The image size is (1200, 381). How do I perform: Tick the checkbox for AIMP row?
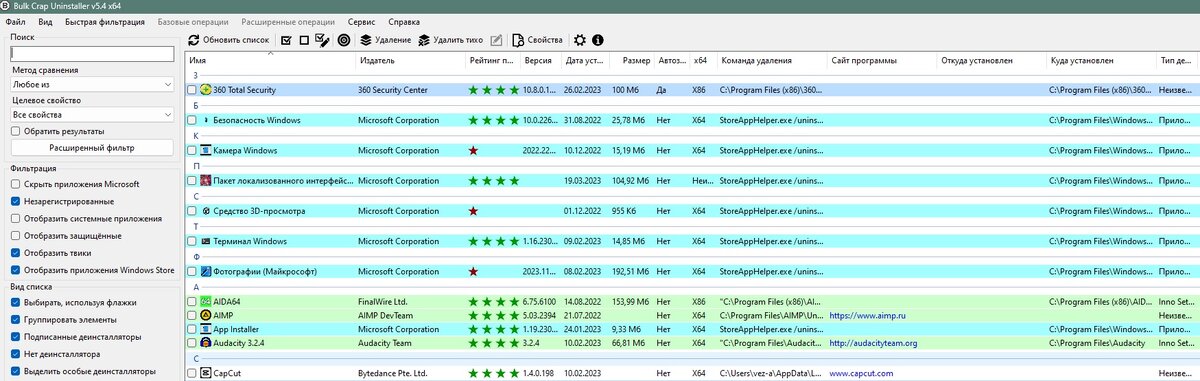[x=192, y=315]
